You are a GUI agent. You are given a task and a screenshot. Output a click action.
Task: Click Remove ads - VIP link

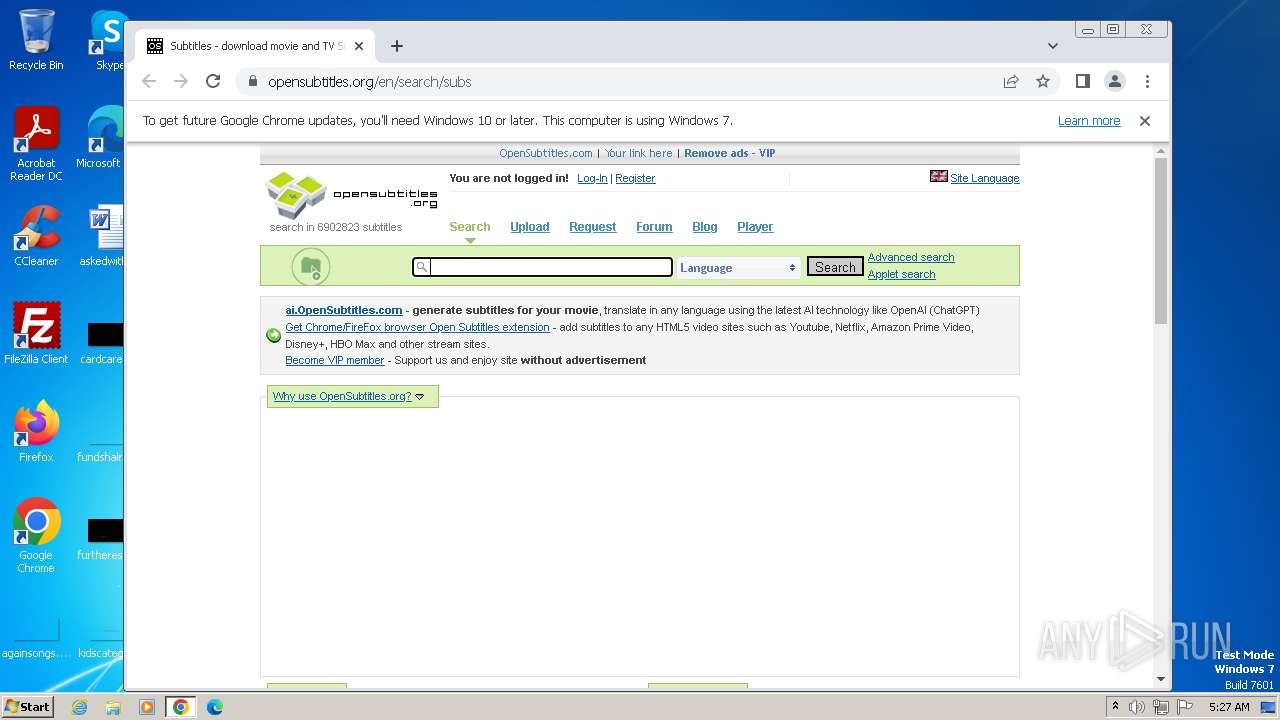coord(729,153)
